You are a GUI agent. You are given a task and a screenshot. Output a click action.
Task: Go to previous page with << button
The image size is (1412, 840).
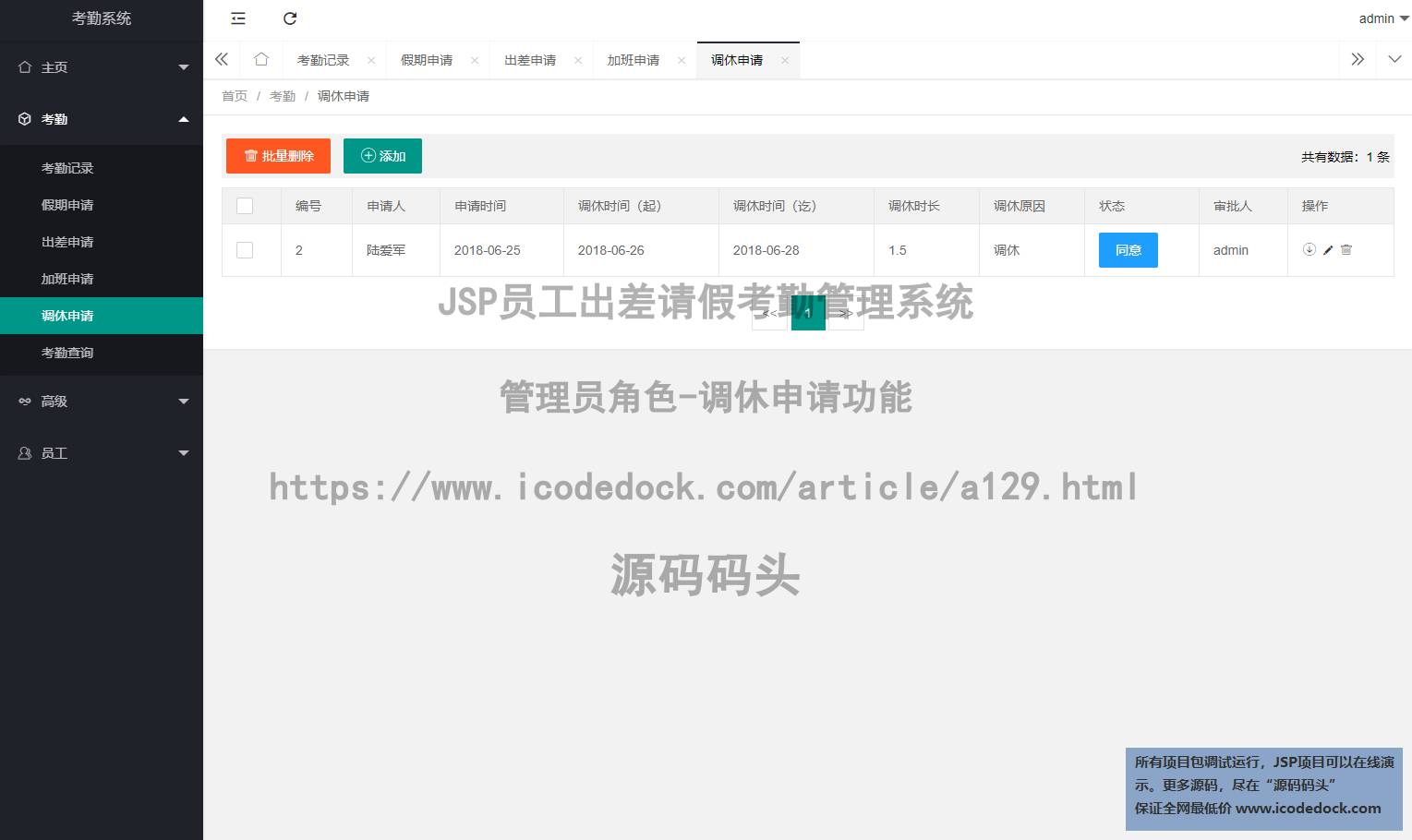pyautogui.click(x=769, y=314)
